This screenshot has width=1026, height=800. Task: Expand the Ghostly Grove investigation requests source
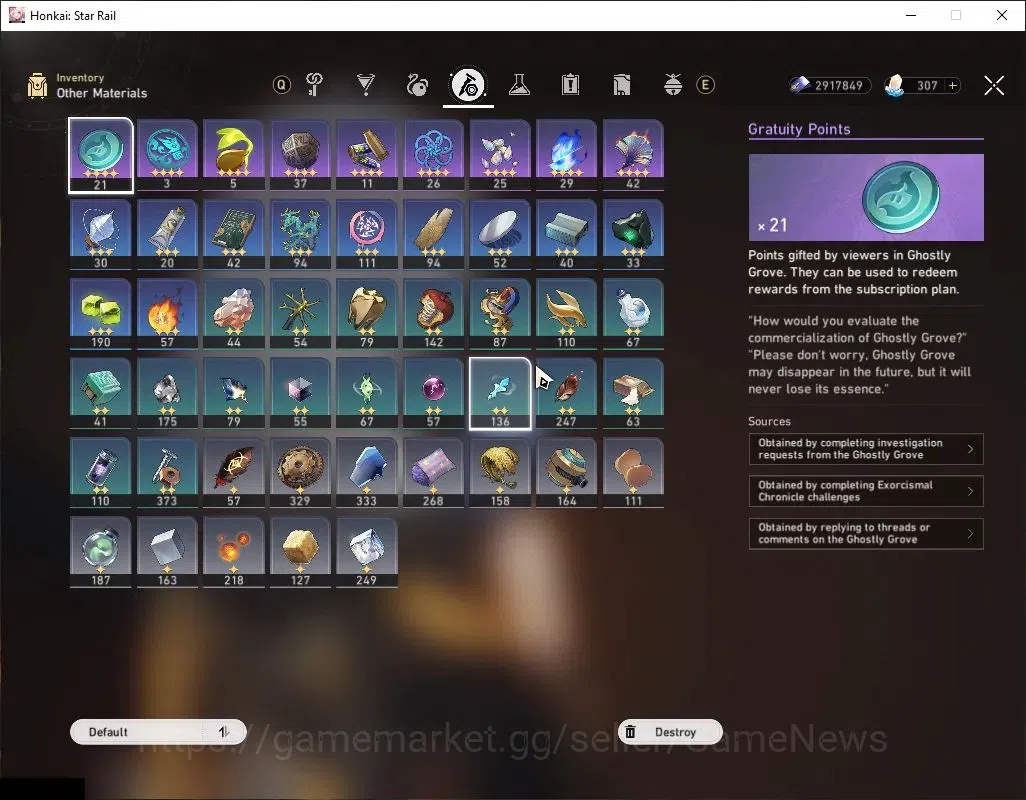tap(866, 449)
